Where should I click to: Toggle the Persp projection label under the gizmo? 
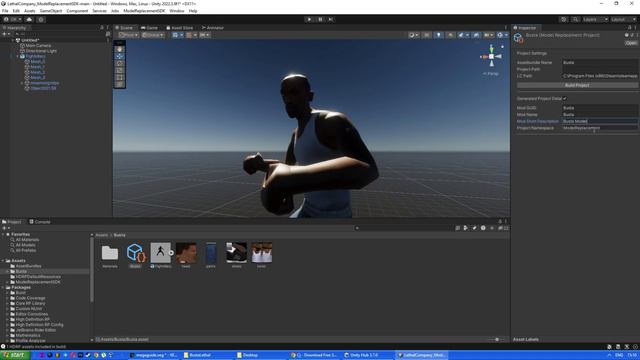pyautogui.click(x=491, y=74)
